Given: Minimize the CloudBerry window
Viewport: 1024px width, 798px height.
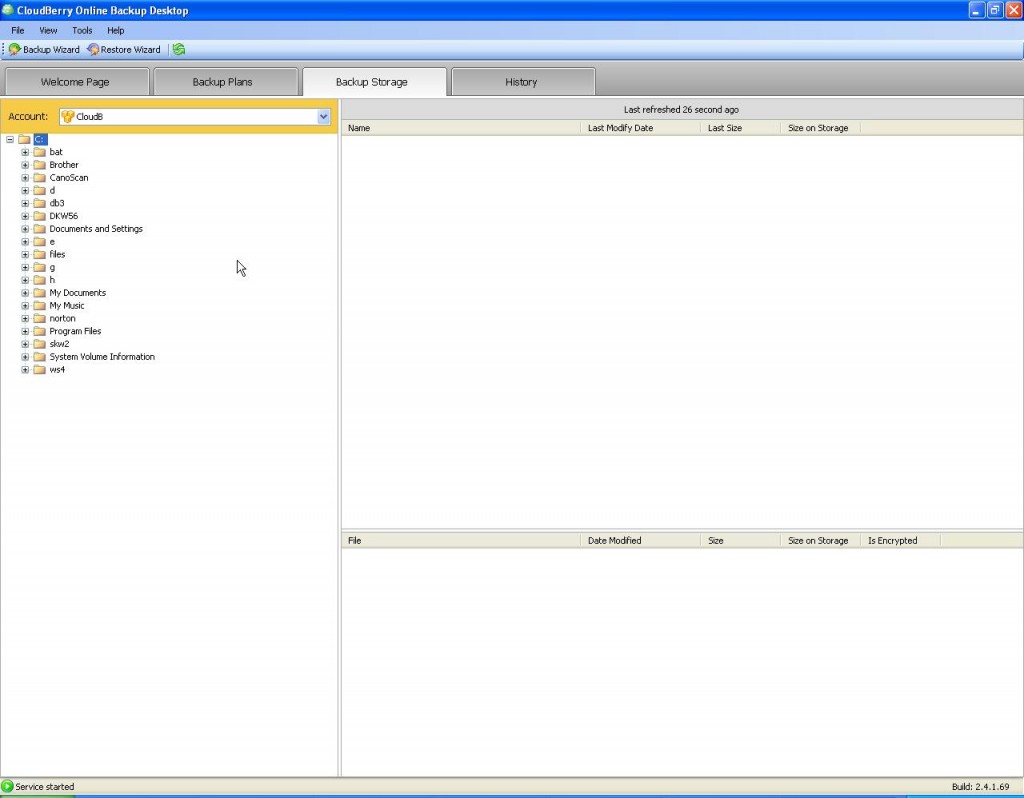Looking at the screenshot, I should coord(976,10).
